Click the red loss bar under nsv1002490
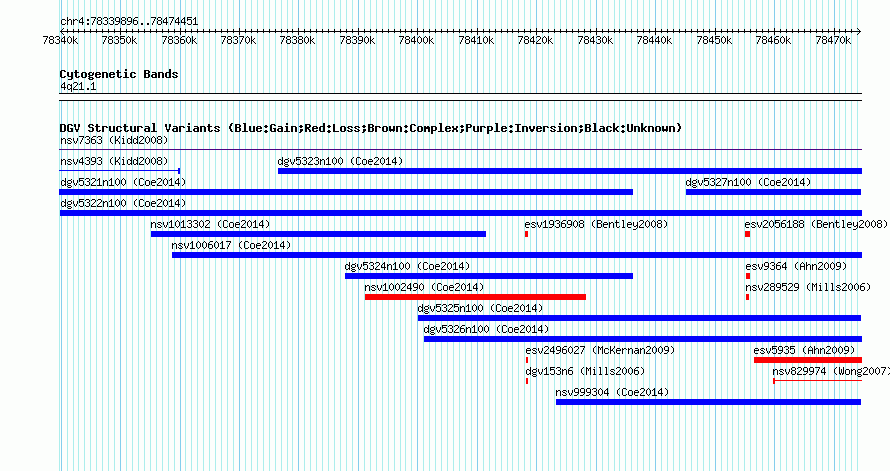Viewport: 890px width, 471px height. click(475, 297)
